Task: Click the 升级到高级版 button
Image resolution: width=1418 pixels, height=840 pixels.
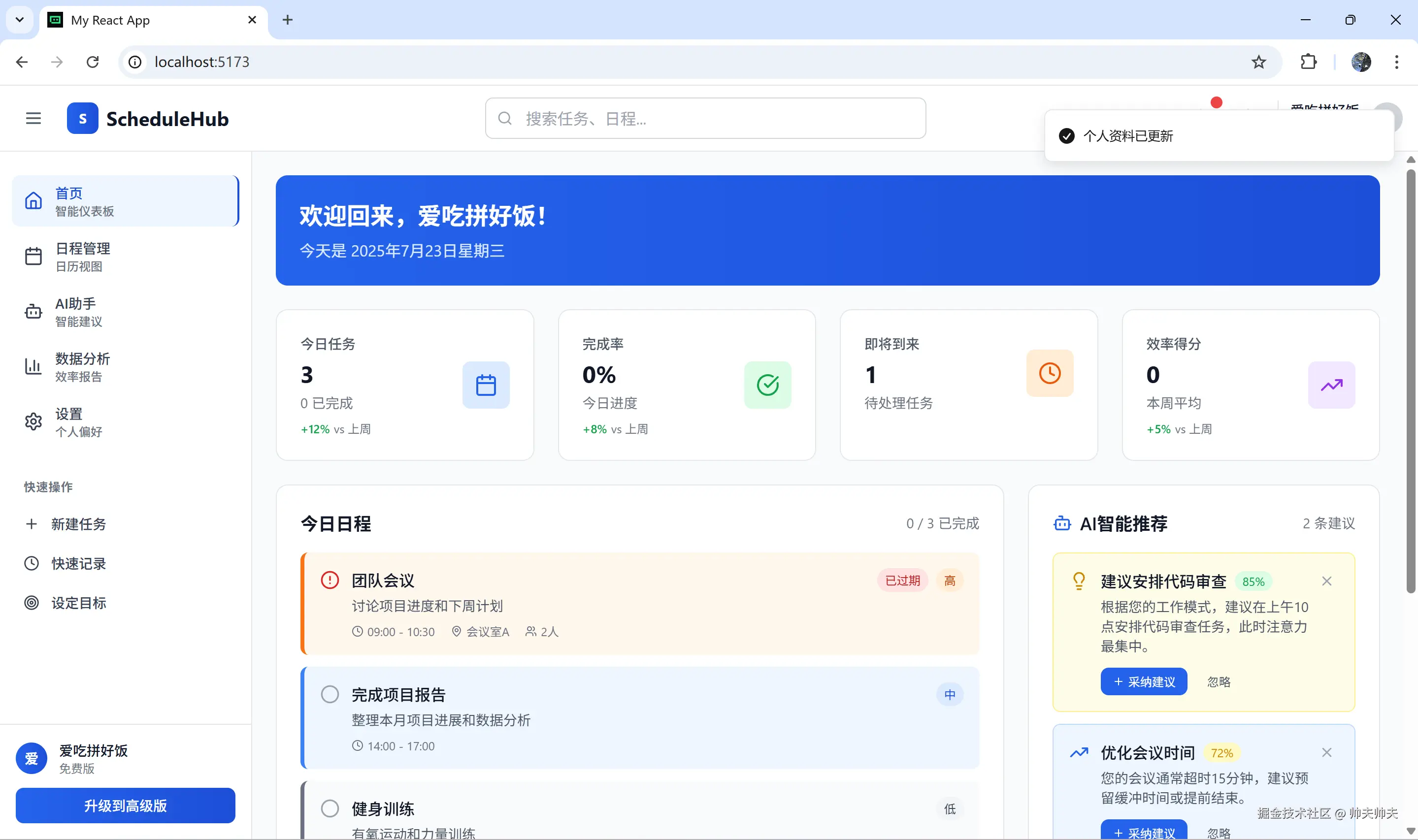Action: [125, 805]
